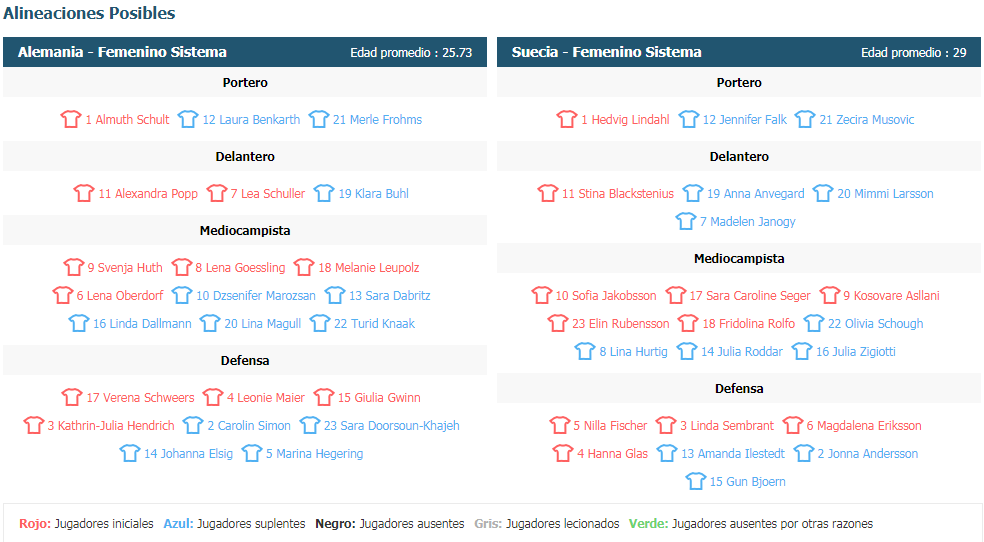Screen dimensions: 984x542
Task: Open Stina Blackstenius player profile link
Action: point(618,193)
